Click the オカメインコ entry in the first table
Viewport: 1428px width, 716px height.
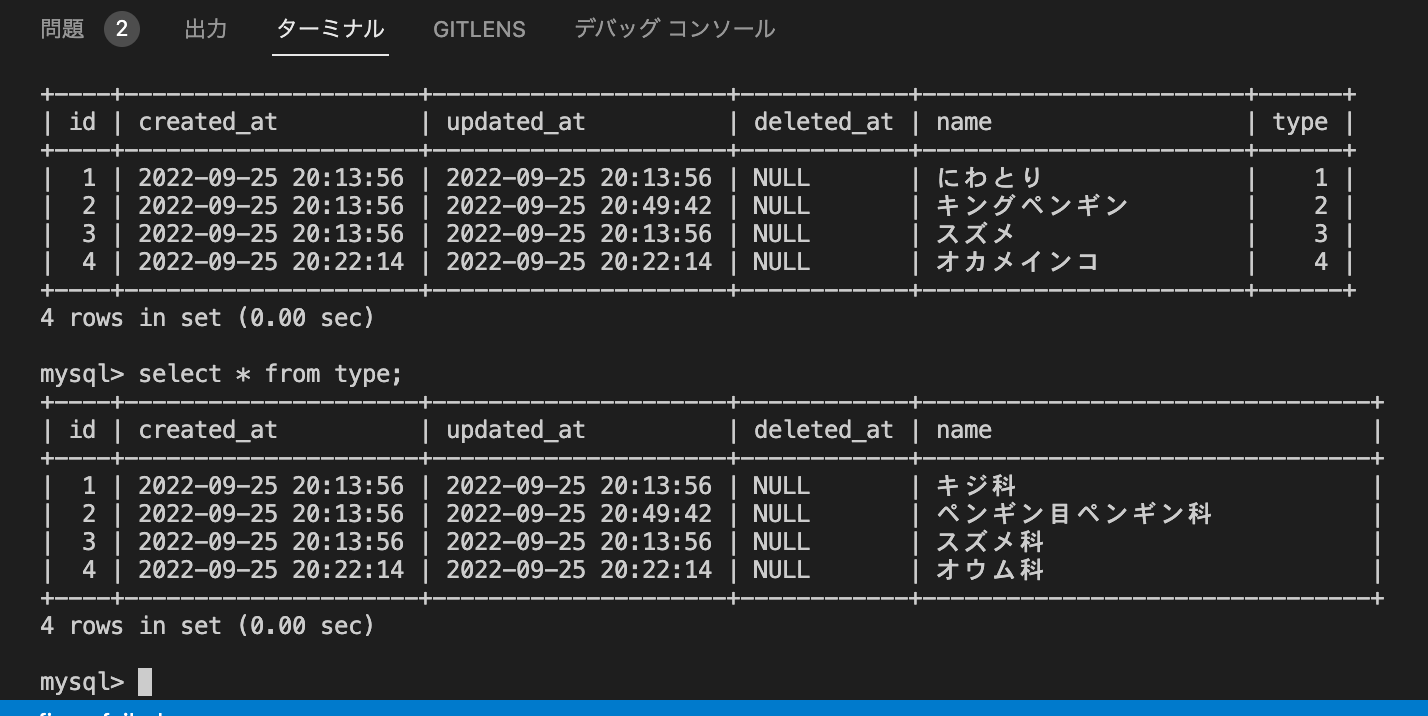(x=1011, y=261)
